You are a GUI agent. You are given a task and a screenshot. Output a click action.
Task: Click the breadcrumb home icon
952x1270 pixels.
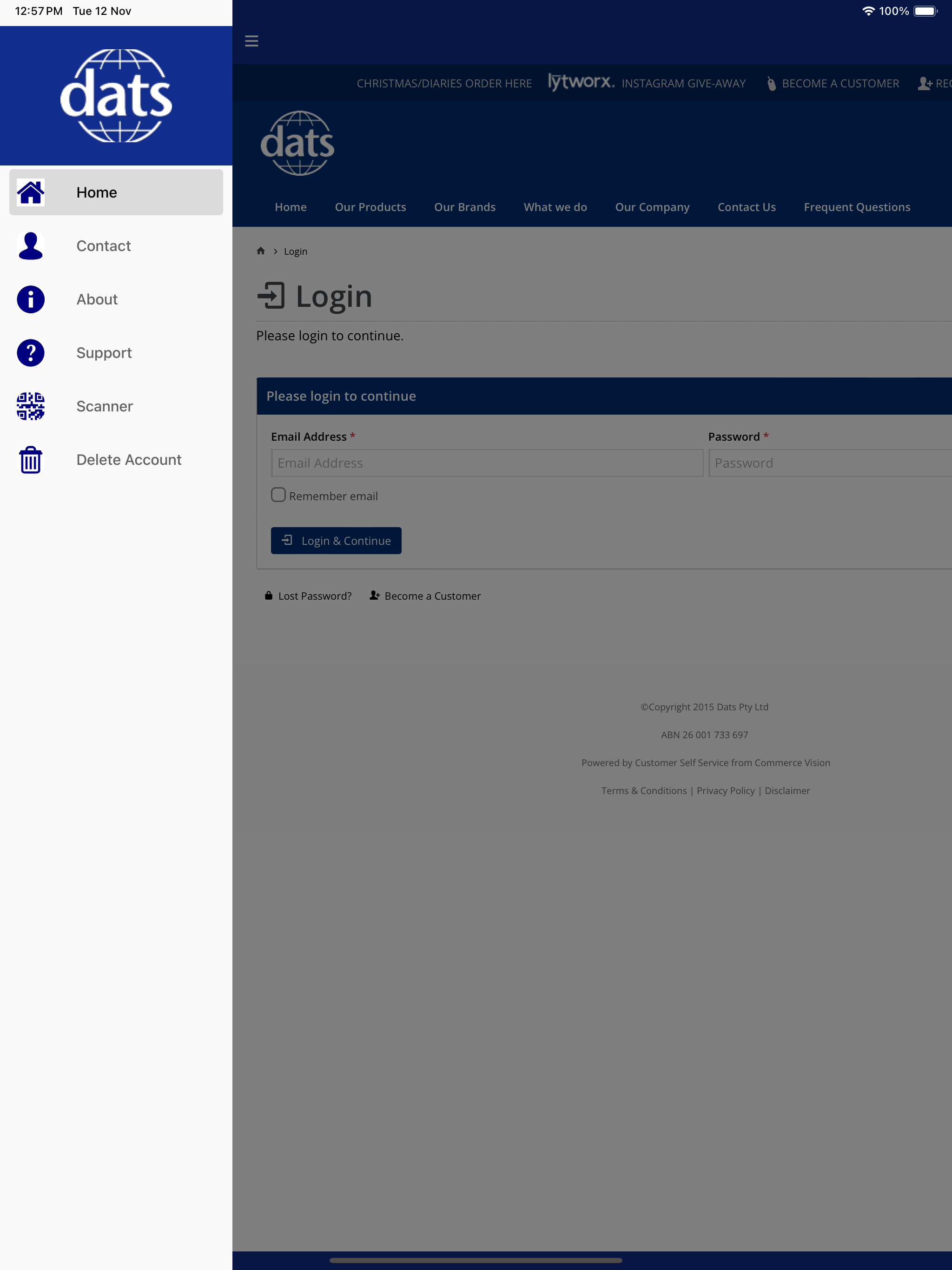point(261,251)
